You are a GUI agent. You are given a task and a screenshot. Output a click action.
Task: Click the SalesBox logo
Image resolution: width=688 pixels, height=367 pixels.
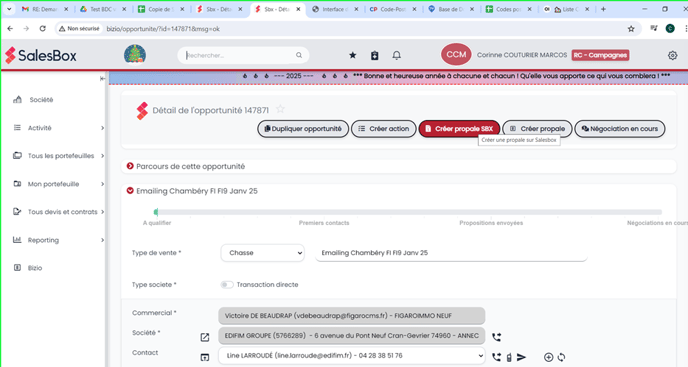pyautogui.click(x=41, y=55)
